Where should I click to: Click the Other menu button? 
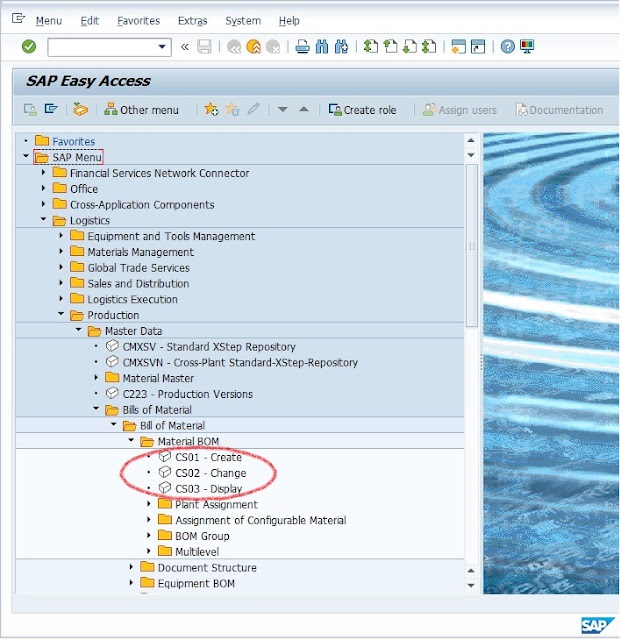click(x=141, y=110)
